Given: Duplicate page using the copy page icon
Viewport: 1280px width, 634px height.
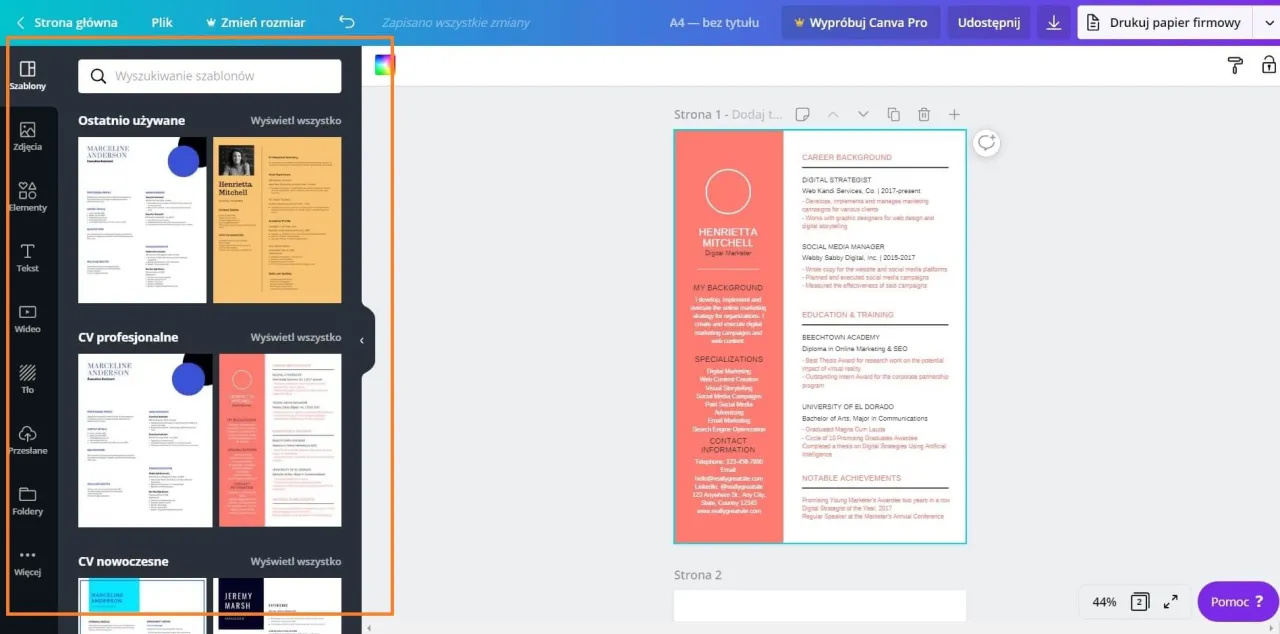Looking at the screenshot, I should tap(894, 115).
